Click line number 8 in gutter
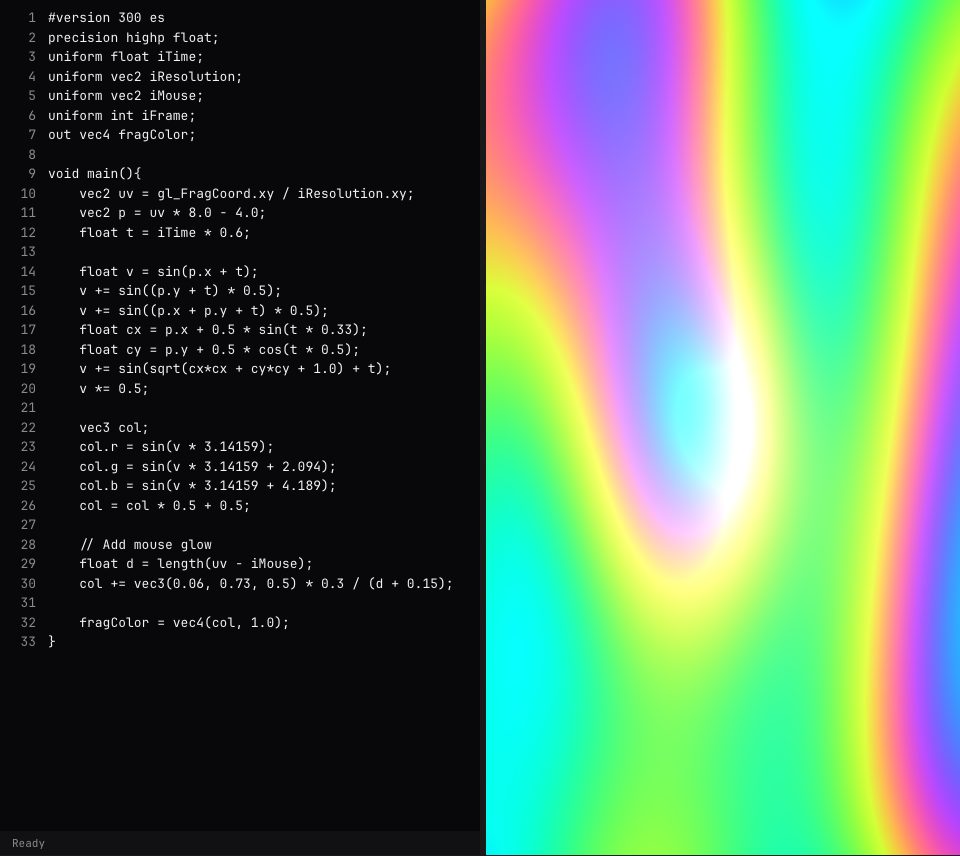This screenshot has height=856, width=960. point(32,154)
